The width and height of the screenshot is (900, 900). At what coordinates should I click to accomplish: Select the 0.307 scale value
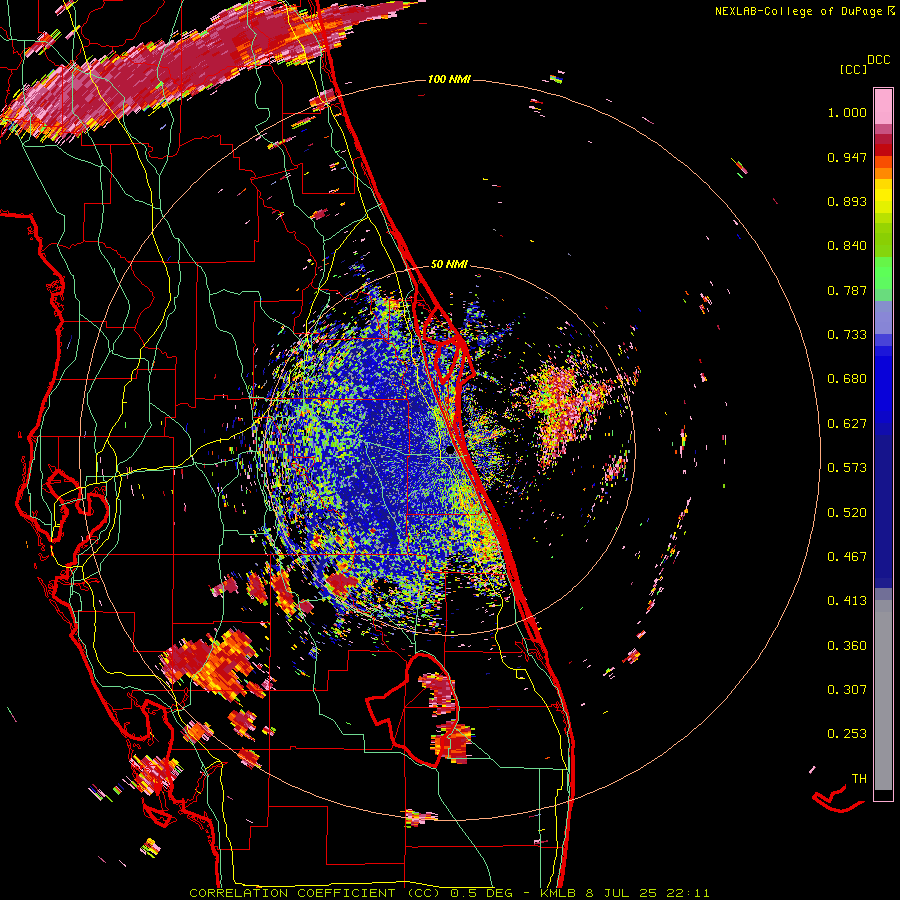click(x=847, y=690)
